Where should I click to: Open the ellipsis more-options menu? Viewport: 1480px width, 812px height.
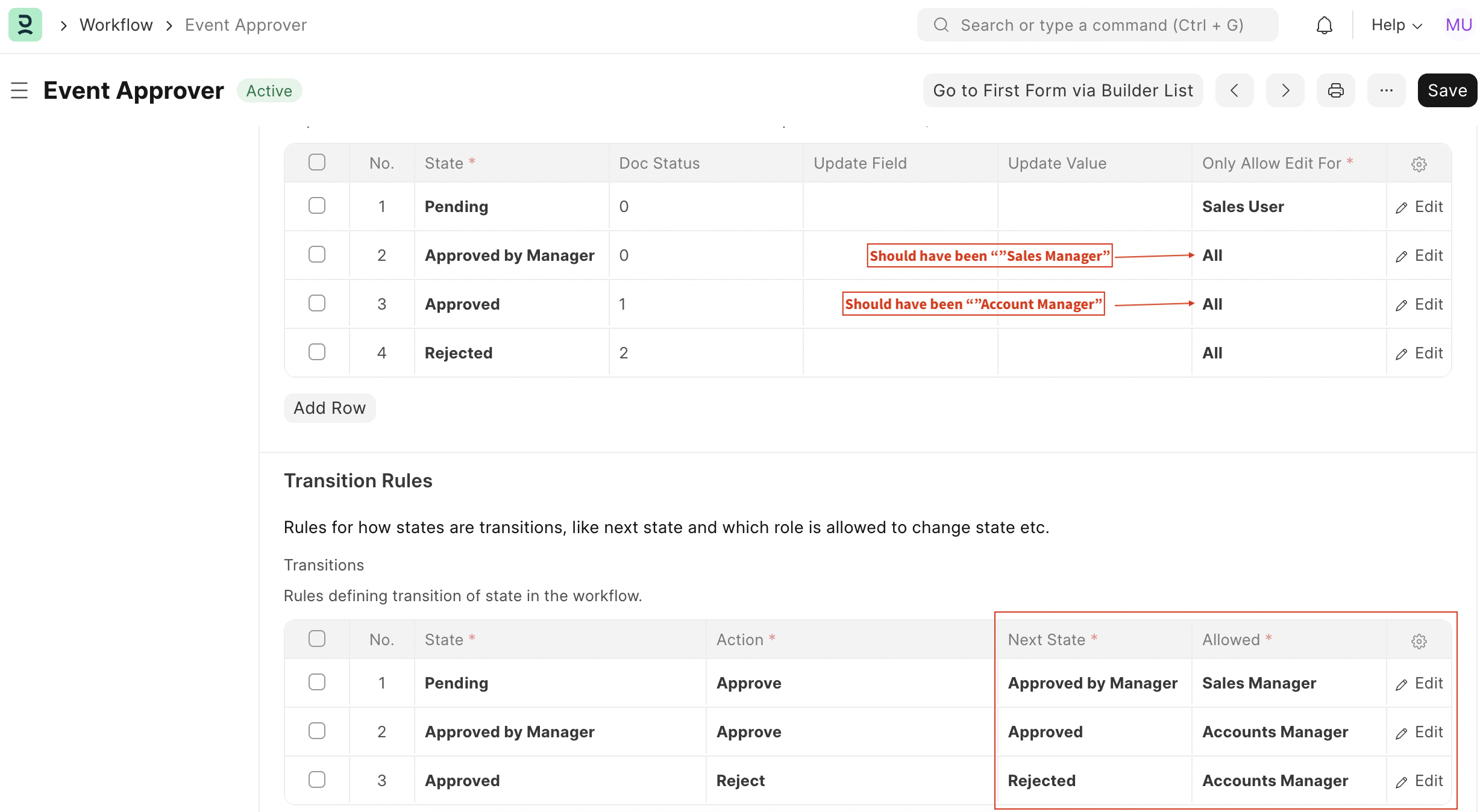1386,90
